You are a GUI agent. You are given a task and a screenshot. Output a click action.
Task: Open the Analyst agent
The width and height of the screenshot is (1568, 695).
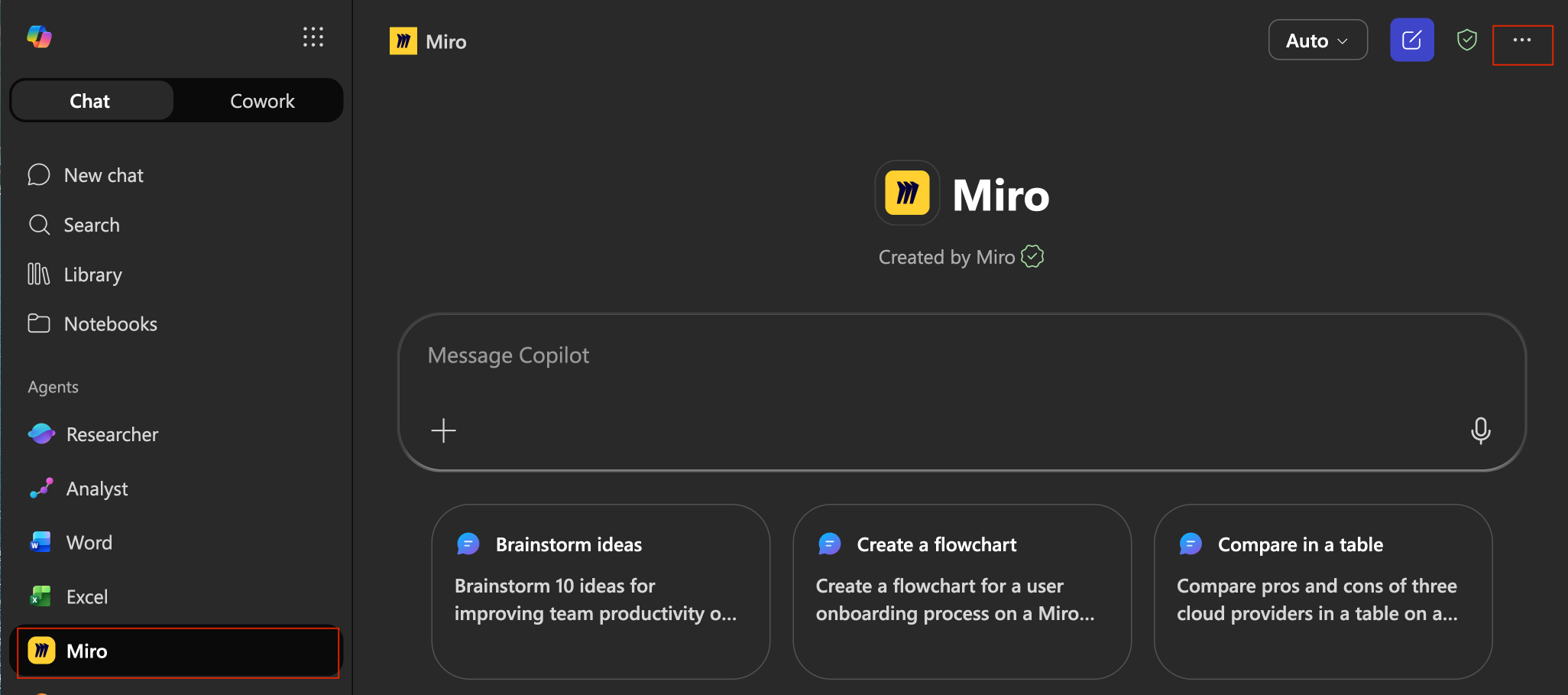tap(177, 489)
